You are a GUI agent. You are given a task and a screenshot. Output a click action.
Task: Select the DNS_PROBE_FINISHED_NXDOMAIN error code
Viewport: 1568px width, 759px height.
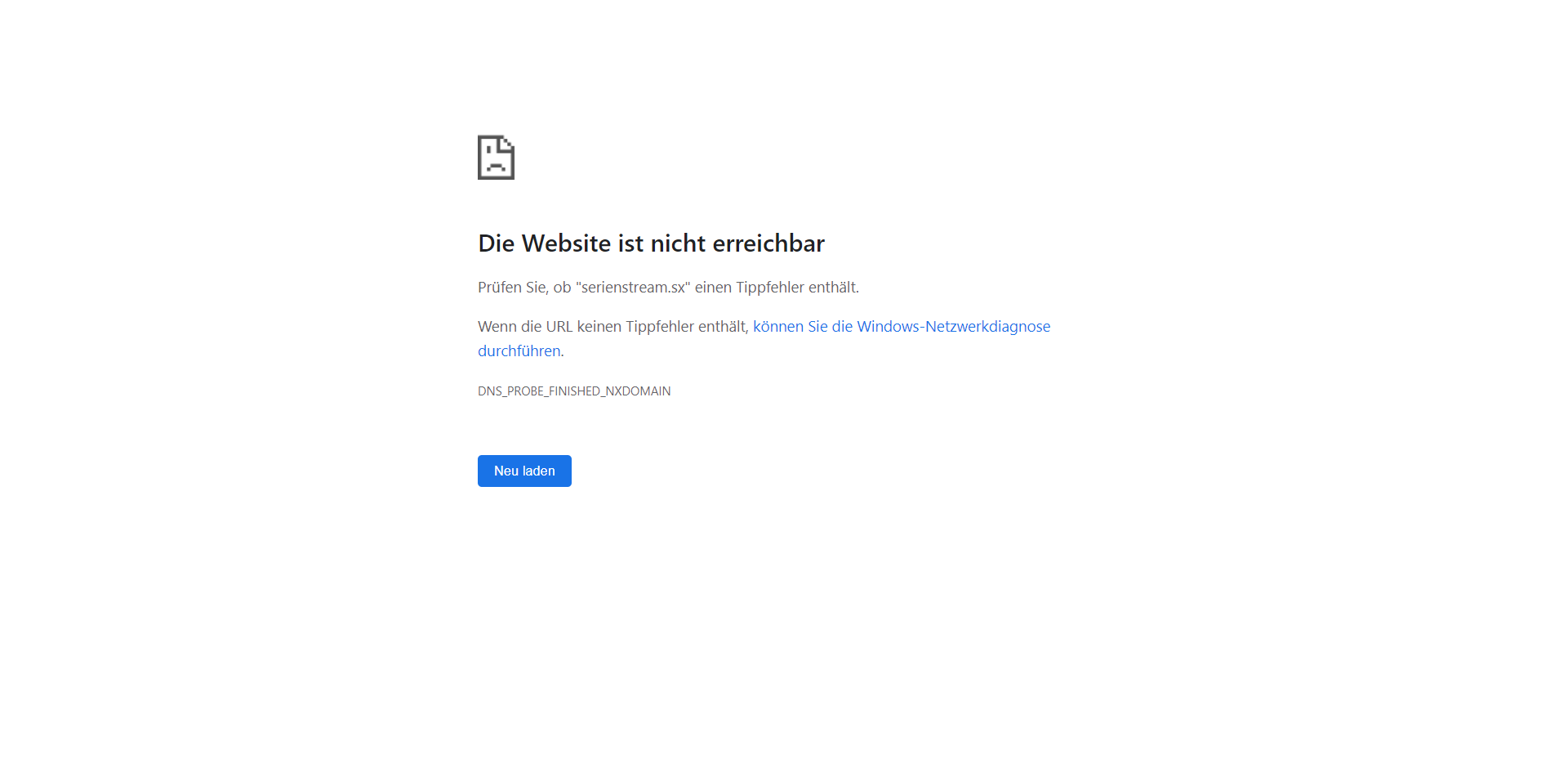click(x=574, y=391)
